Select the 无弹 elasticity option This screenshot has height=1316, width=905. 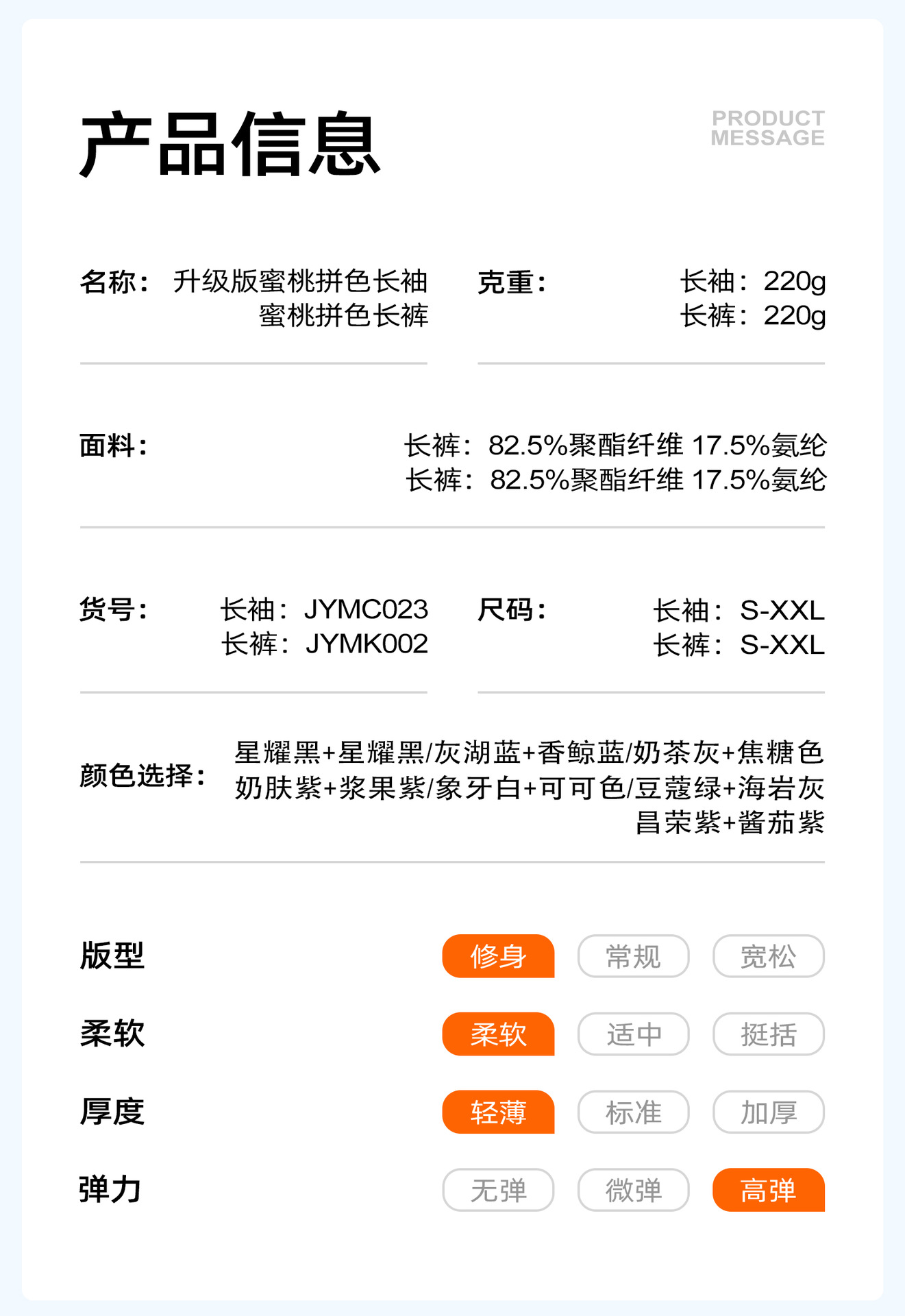click(498, 1191)
